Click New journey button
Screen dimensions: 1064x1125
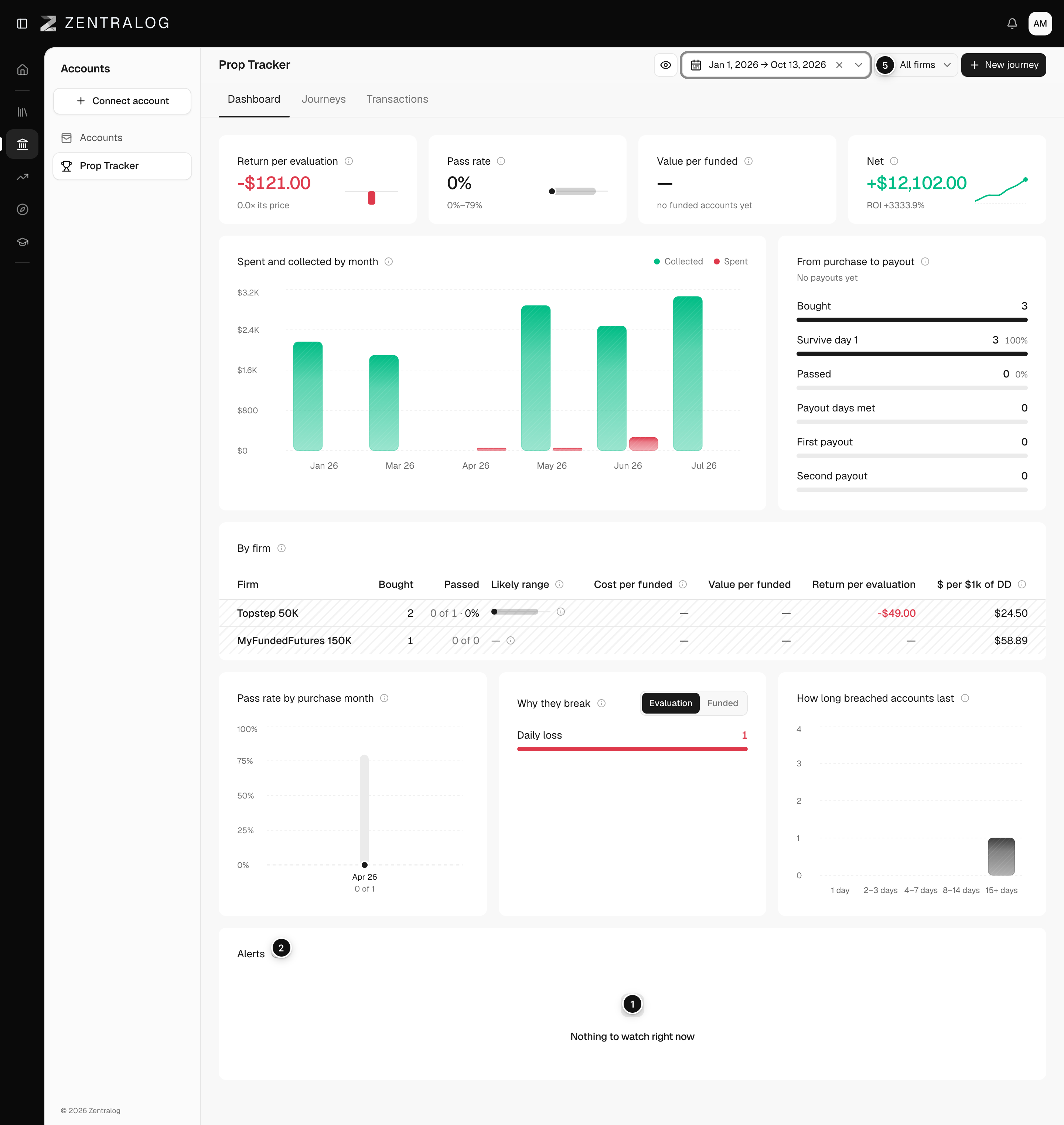click(x=1003, y=65)
